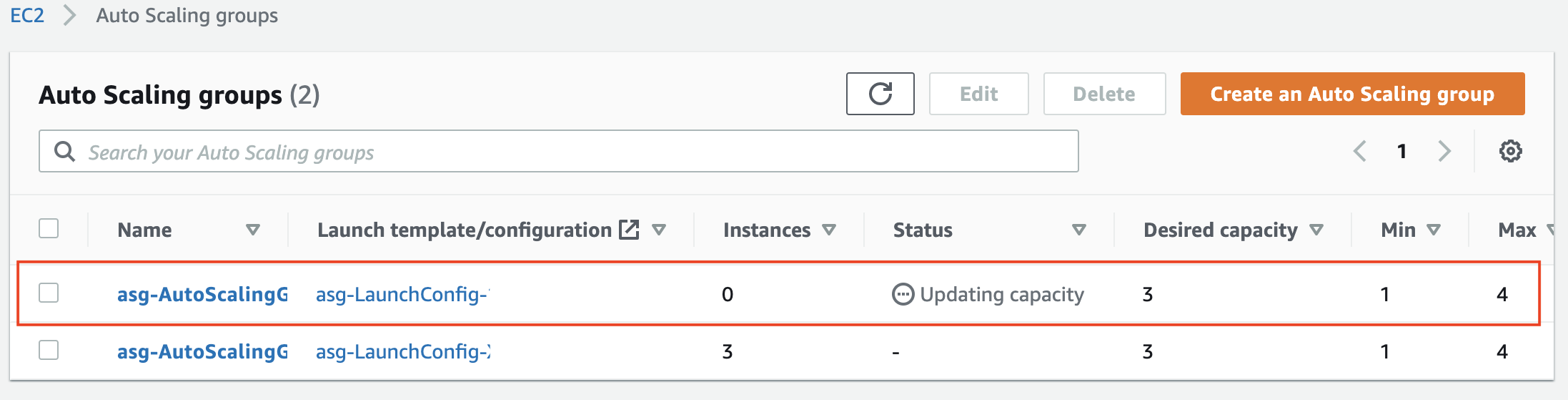This screenshot has width=1568, height=400.
Task: Sort by the Instances column arrow
Action: tap(829, 230)
